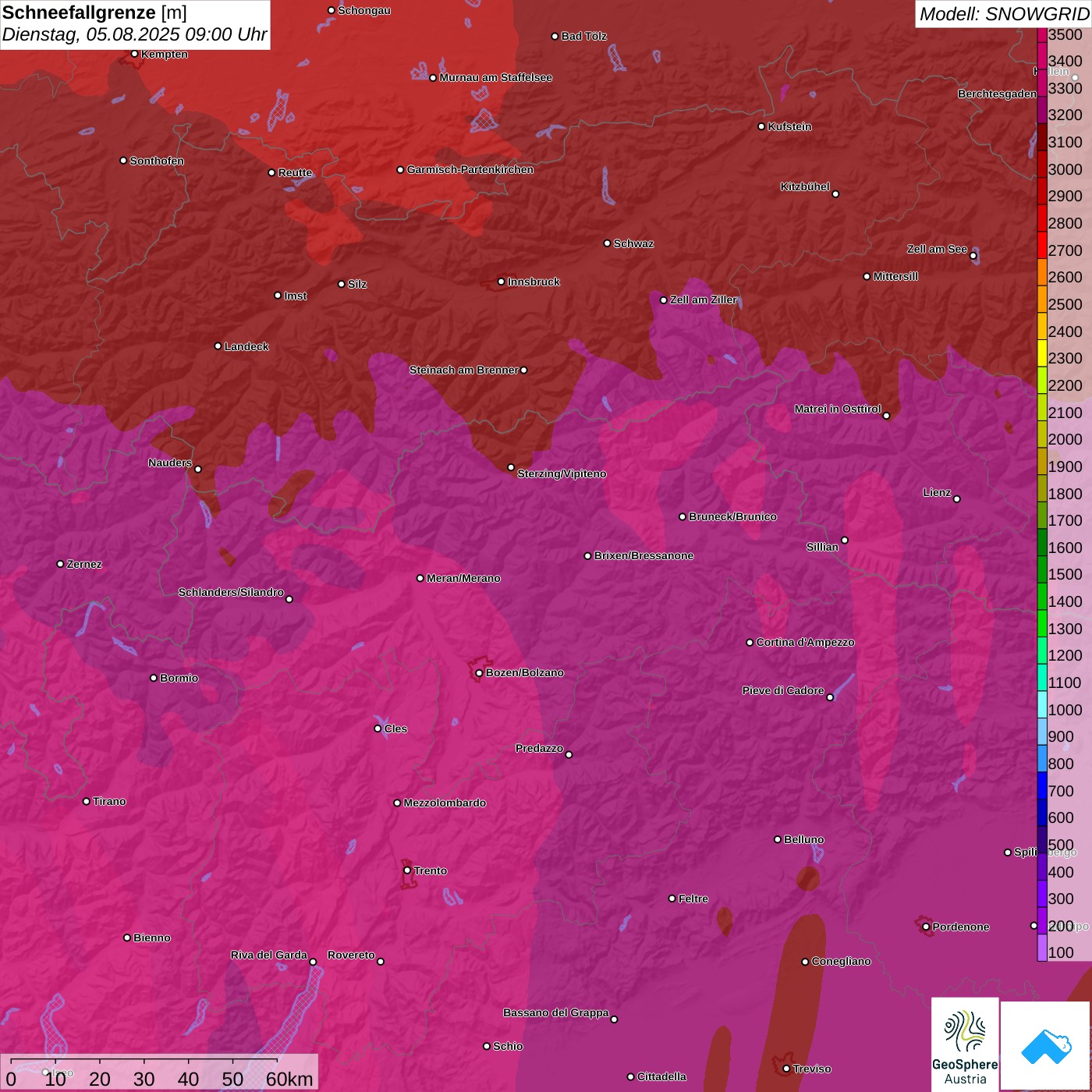The image size is (1092, 1092).
Task: Click the Steinach am Brenner label
Action: 463,370
